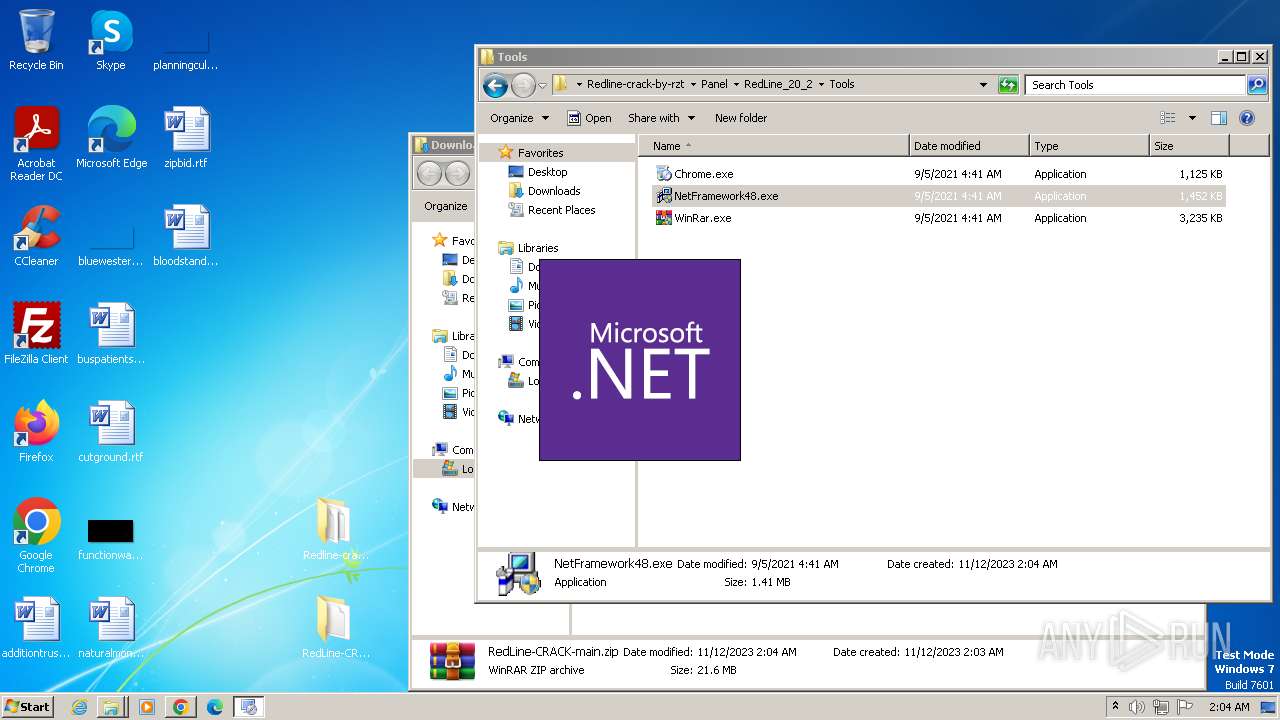Click Organize in the Downloads window behind
Image resolution: width=1280 pixels, height=720 pixels.
[445, 206]
